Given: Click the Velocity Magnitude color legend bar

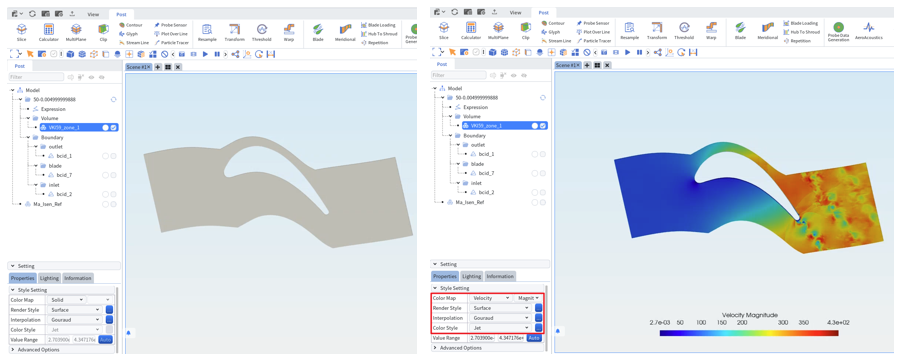Looking at the screenshot, I should coord(749,333).
